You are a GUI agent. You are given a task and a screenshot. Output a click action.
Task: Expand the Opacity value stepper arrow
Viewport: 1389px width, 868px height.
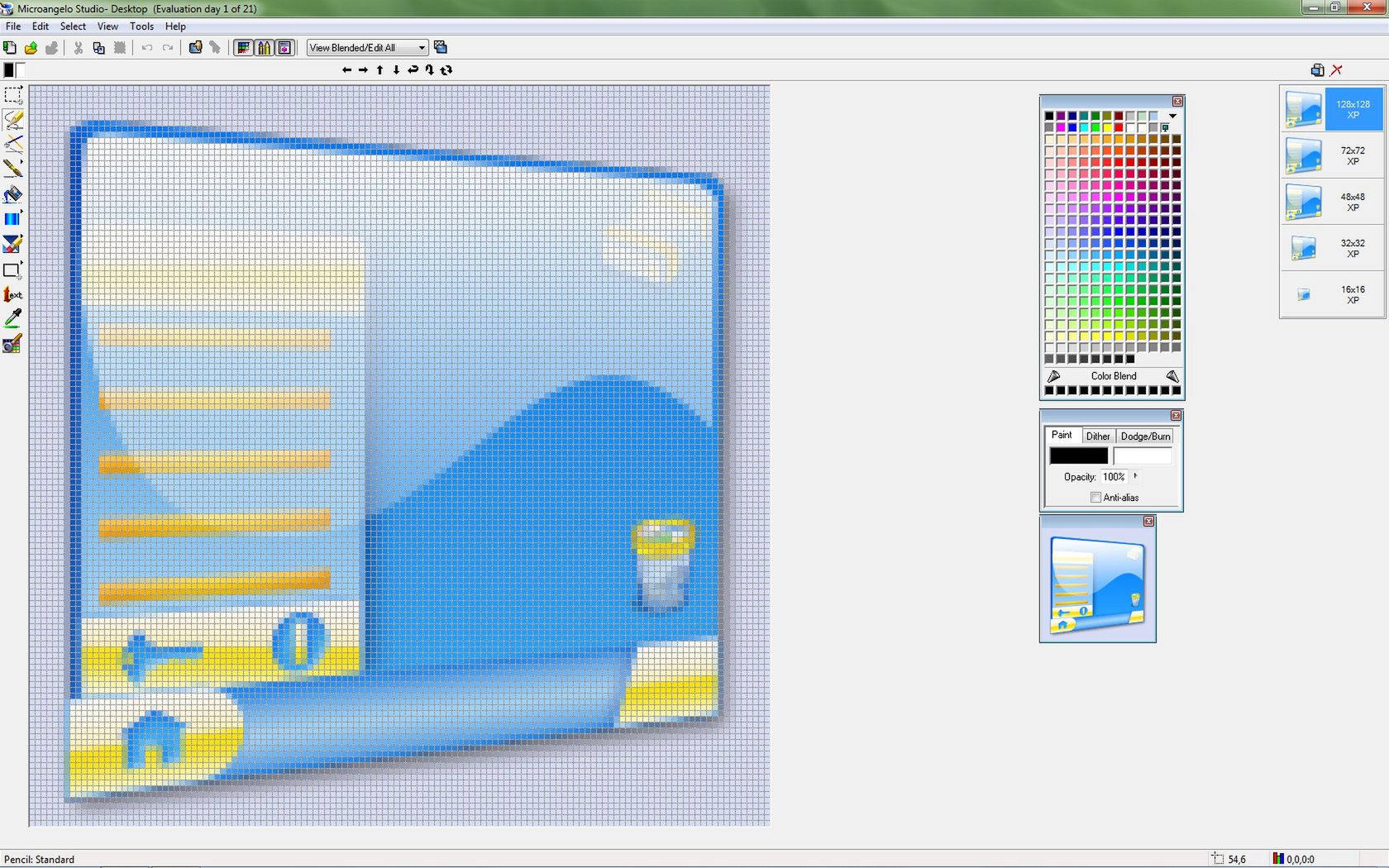(1134, 477)
